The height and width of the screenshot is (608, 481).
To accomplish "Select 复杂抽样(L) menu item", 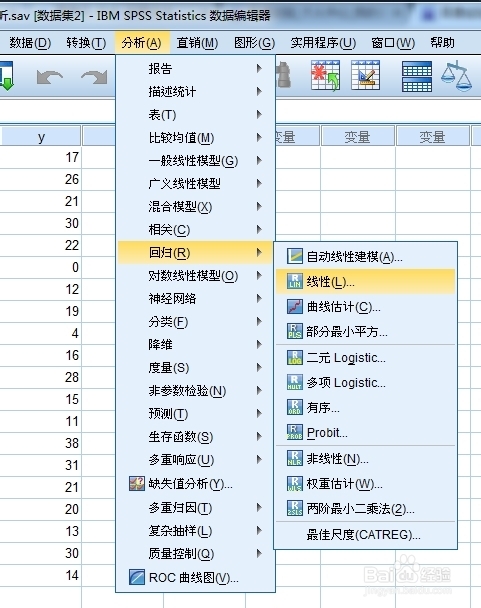I will click(x=195, y=530).
